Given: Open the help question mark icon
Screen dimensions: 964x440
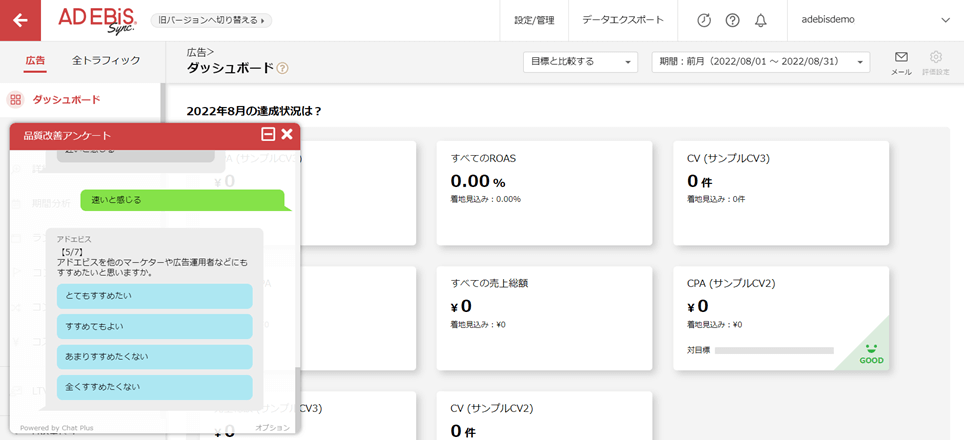Looking at the screenshot, I should (x=732, y=20).
